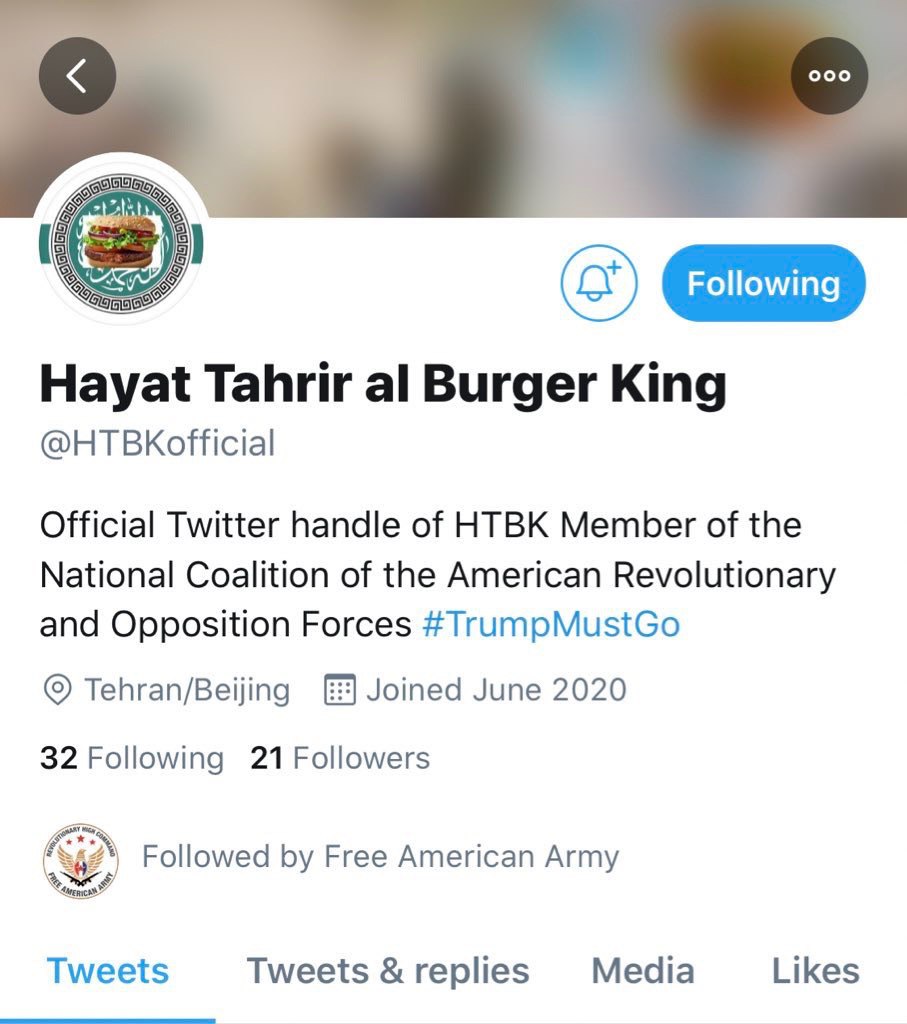Enable tweet notifications with the bell icon
The width and height of the screenshot is (907, 1024).
tap(599, 283)
